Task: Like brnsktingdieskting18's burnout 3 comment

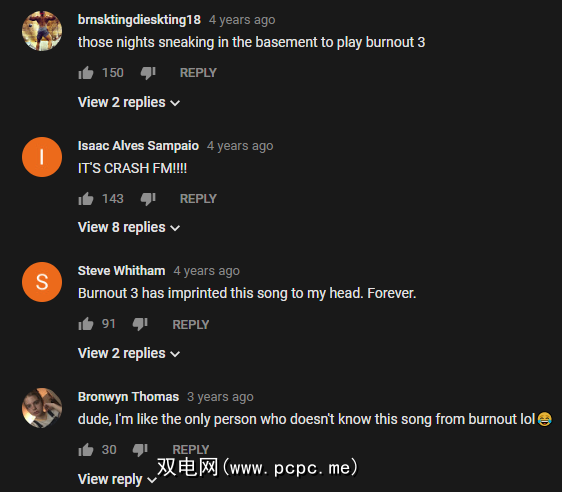Action: [x=86, y=73]
